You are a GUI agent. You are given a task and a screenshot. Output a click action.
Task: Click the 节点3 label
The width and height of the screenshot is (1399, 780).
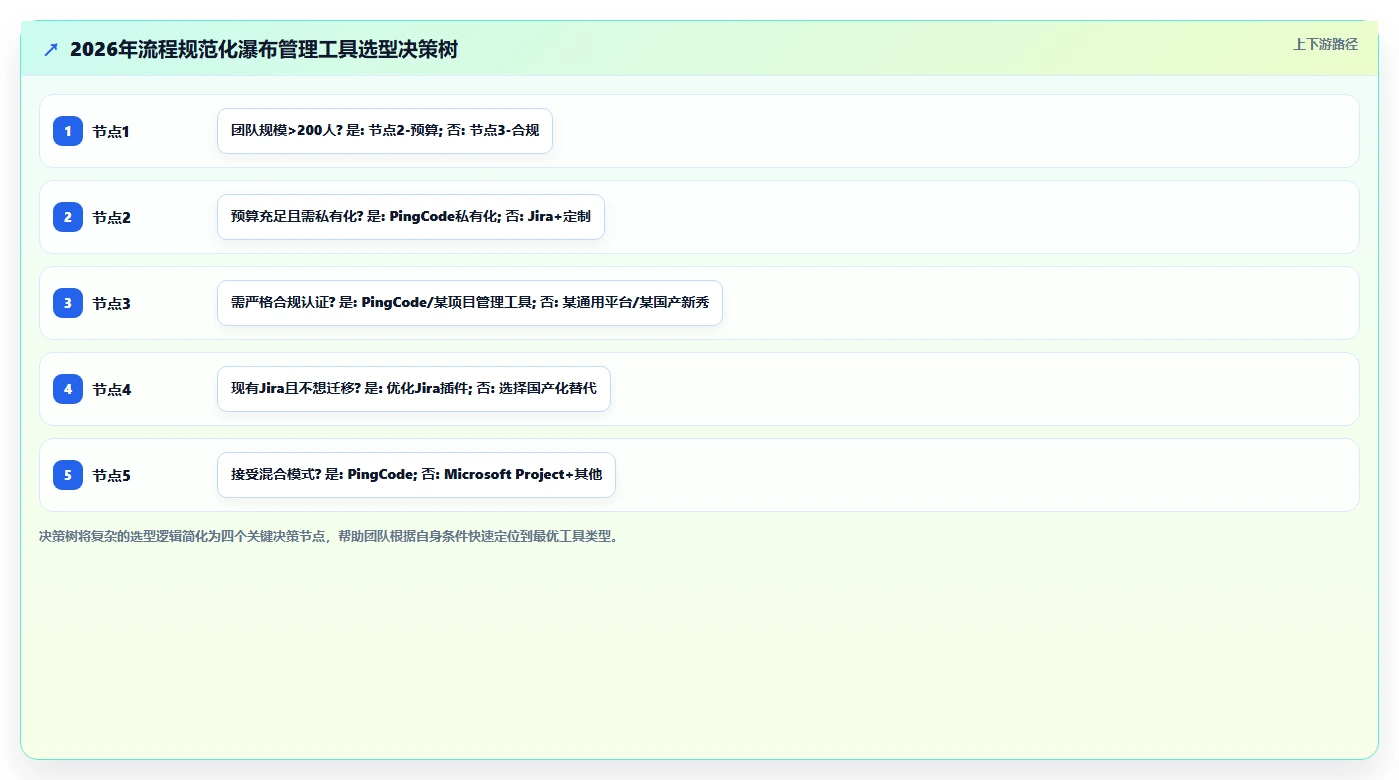112,303
